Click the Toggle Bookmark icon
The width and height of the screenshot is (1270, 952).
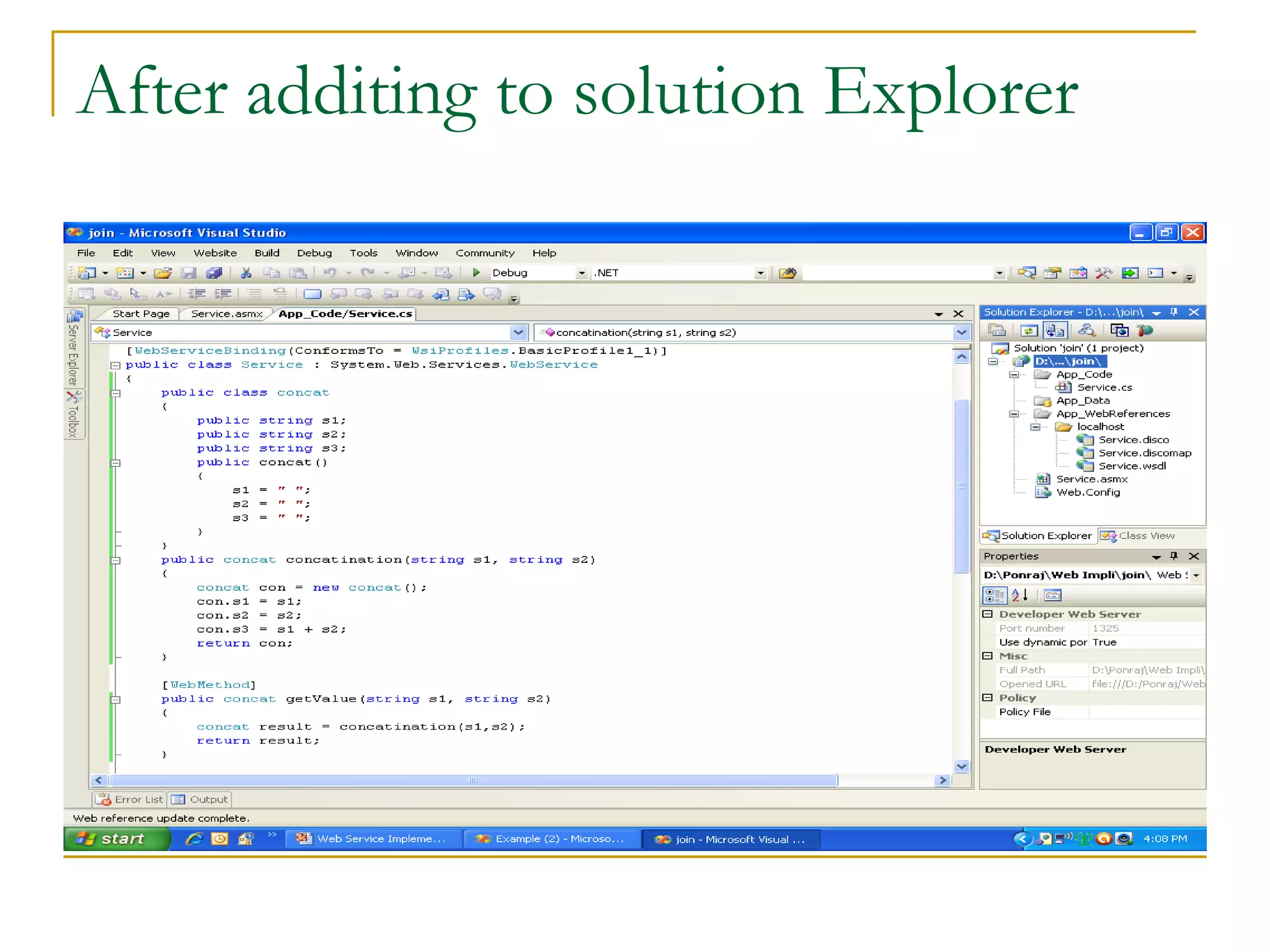[x=312, y=294]
